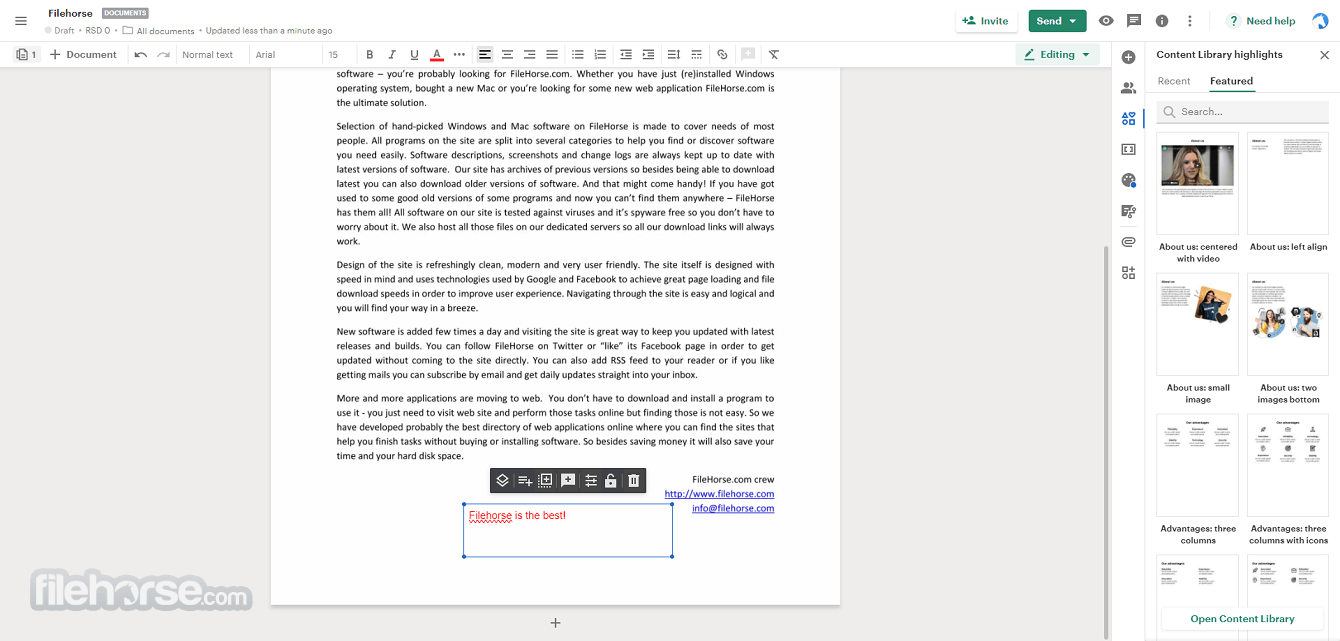Image resolution: width=1340 pixels, height=641 pixels.
Task: Center align the text
Action: [507, 55]
